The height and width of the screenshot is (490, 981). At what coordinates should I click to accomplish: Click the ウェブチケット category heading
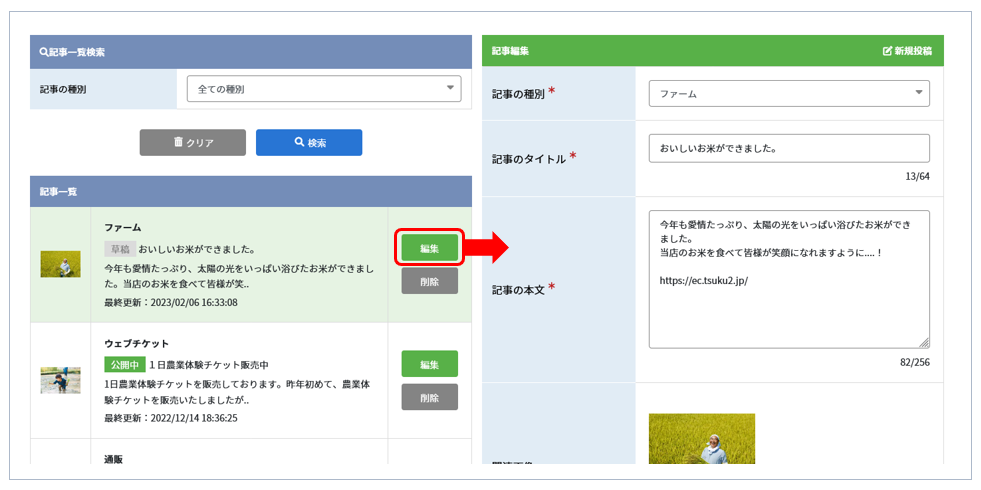click(x=136, y=344)
